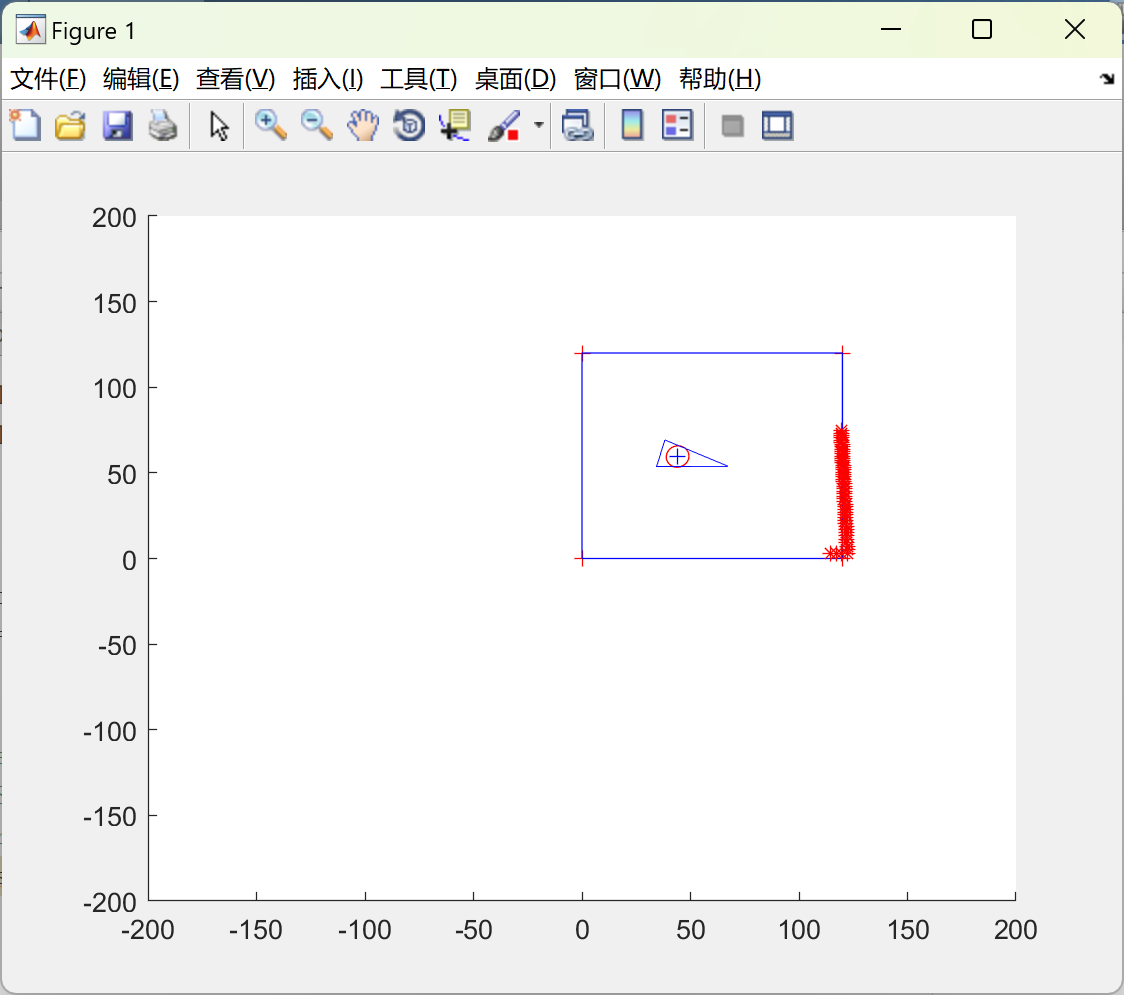Open the 帮助(H) menu
Screen dimensions: 1124x995
point(720,79)
